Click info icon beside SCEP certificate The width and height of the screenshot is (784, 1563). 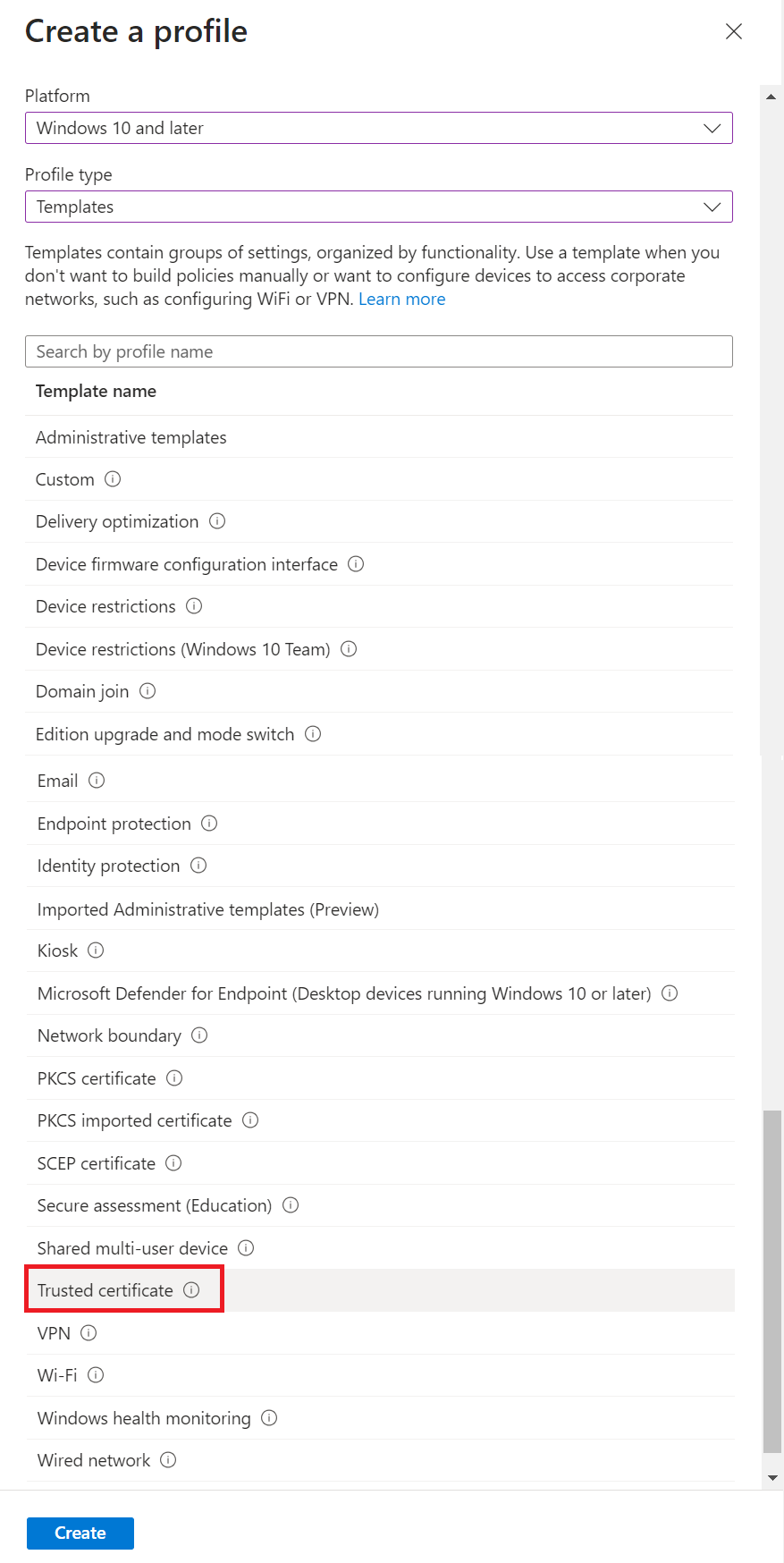click(x=174, y=1163)
